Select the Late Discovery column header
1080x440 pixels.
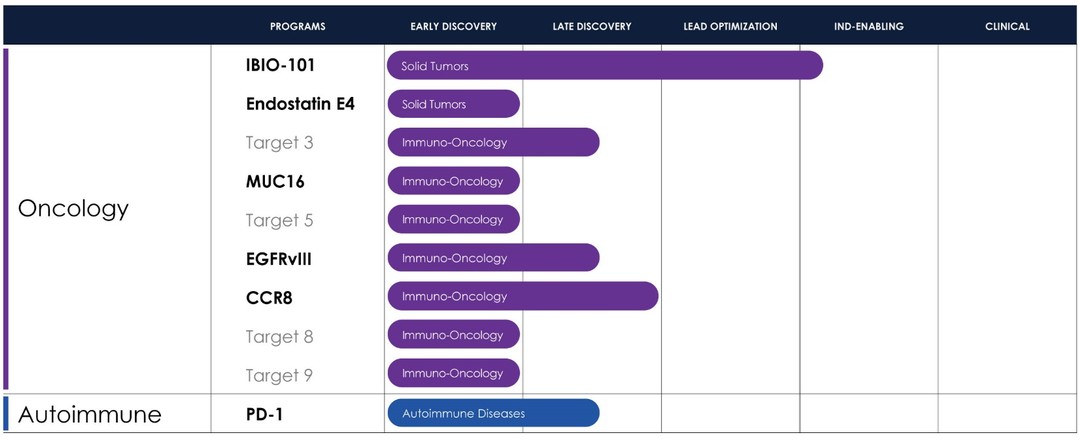click(x=592, y=26)
